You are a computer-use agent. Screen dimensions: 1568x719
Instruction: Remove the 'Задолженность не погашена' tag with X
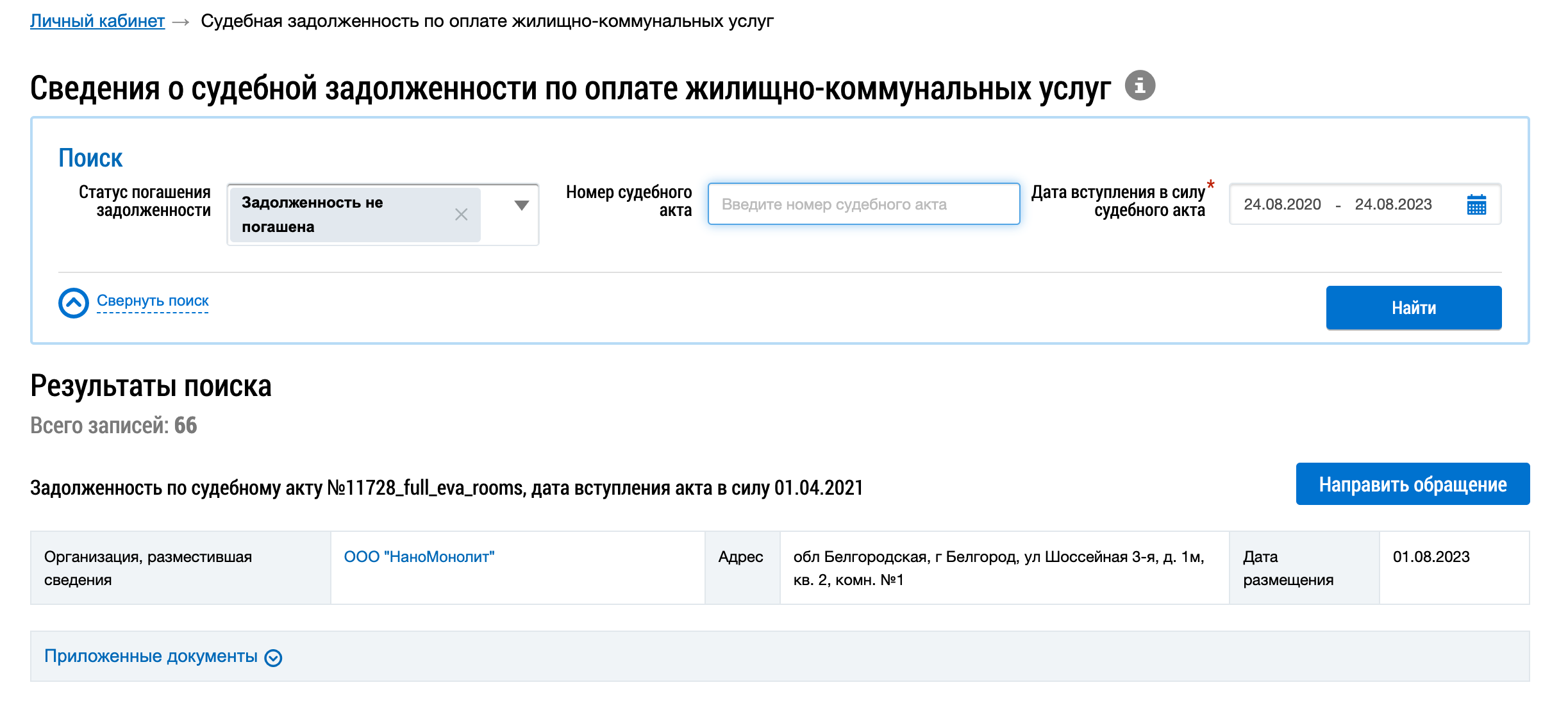click(461, 215)
